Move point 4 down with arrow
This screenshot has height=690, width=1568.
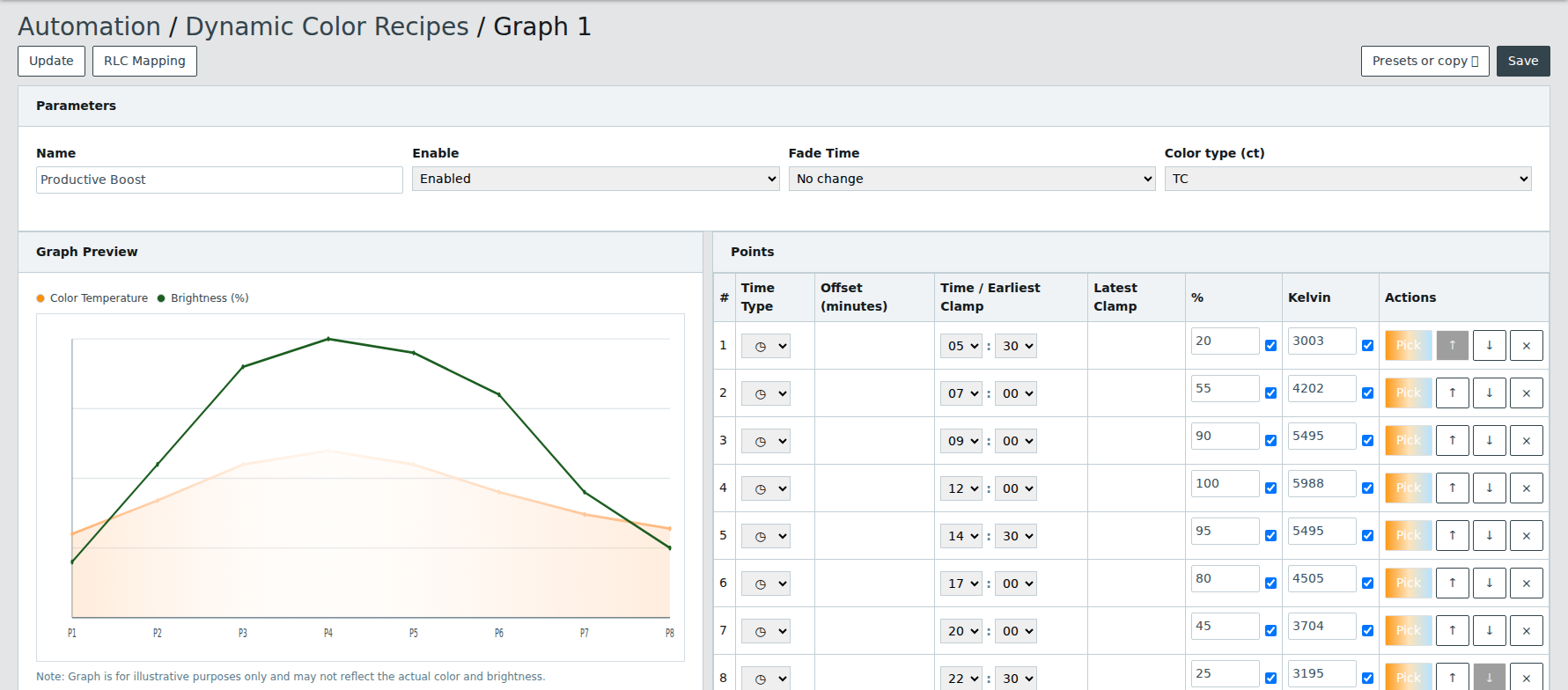[1489, 488]
